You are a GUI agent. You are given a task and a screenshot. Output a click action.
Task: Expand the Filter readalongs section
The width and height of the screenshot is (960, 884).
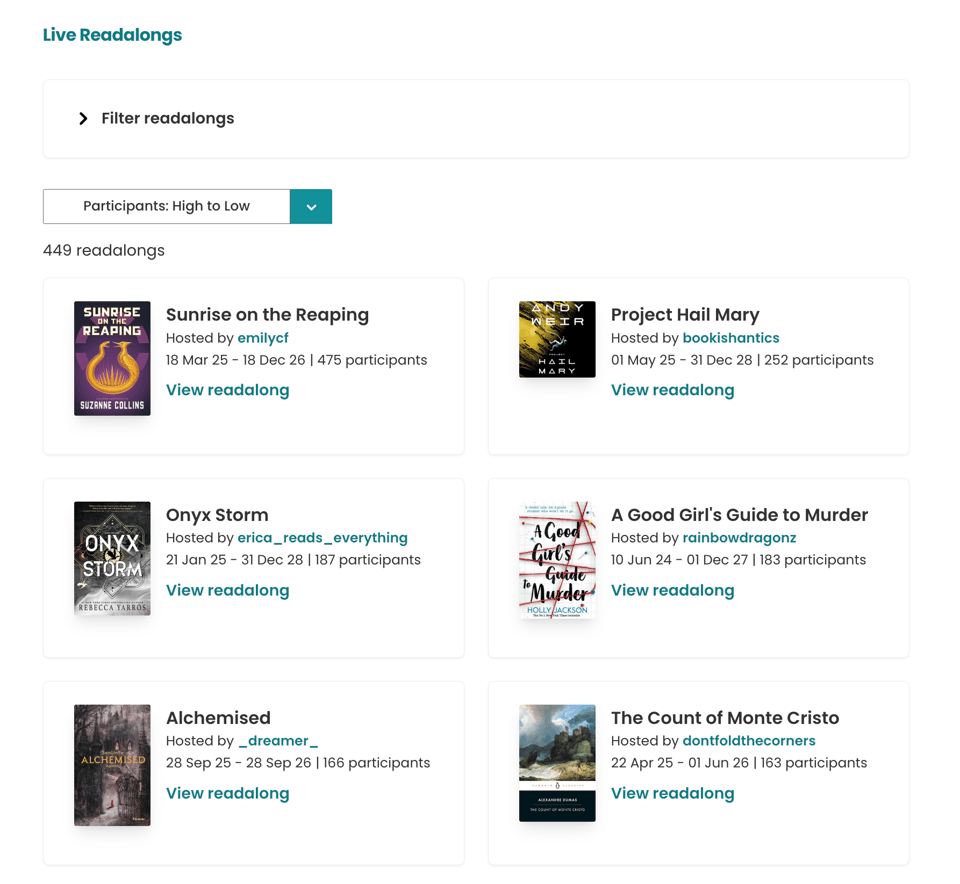tap(167, 118)
